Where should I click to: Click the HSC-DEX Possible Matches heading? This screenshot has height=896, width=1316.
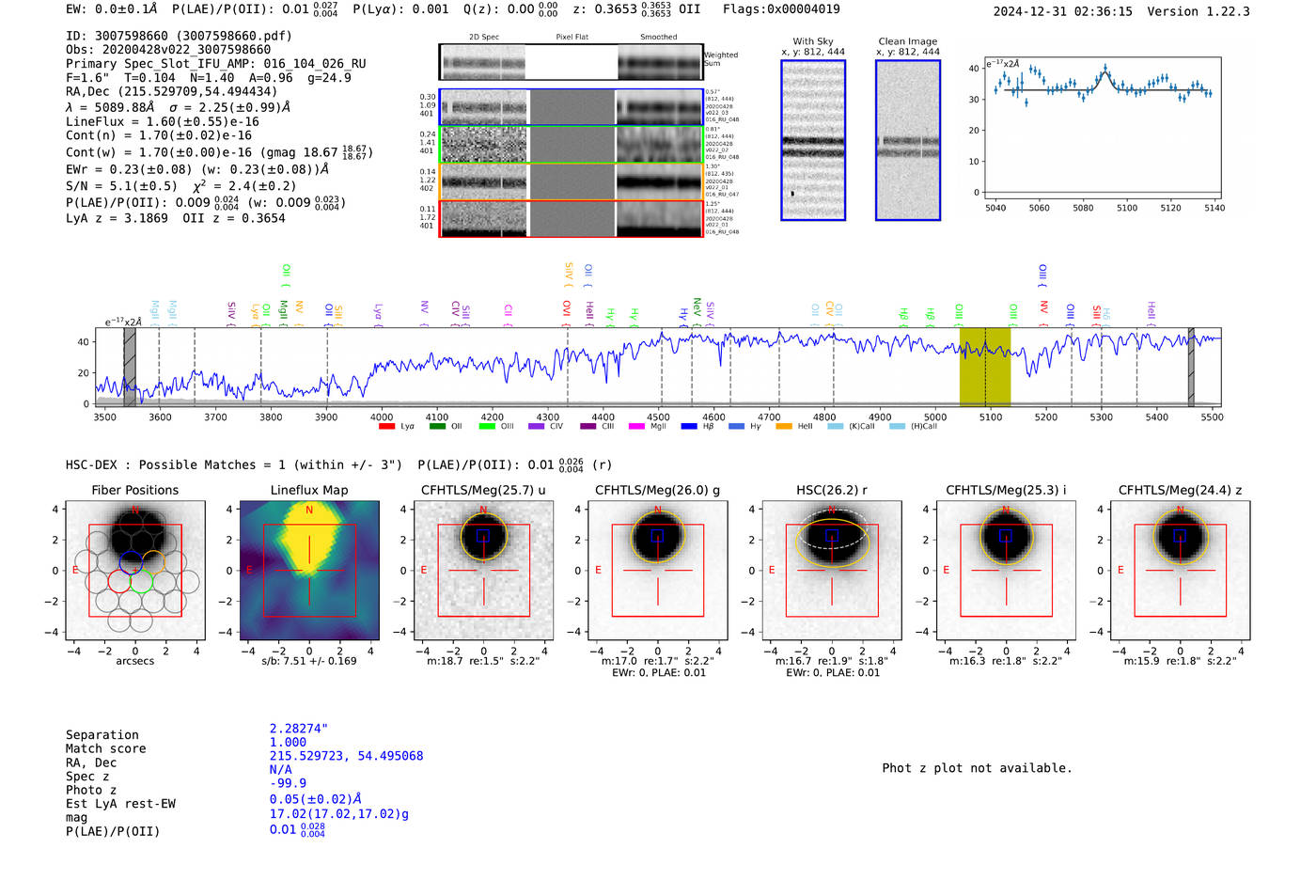click(234, 465)
